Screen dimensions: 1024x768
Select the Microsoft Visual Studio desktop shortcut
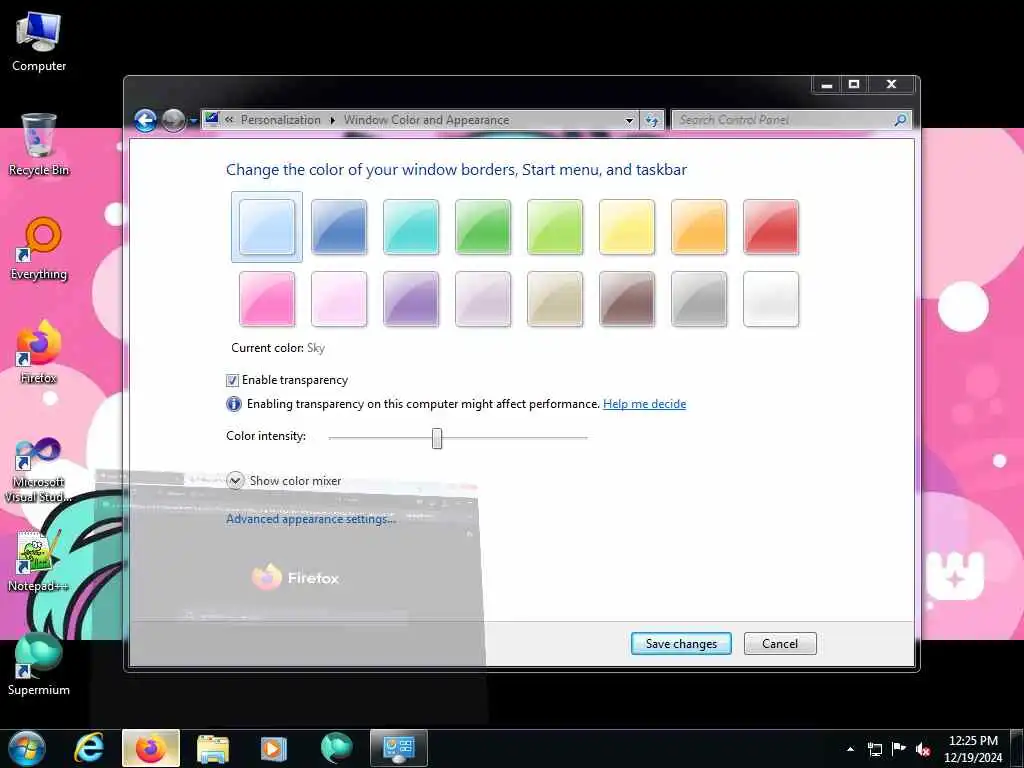[39, 470]
